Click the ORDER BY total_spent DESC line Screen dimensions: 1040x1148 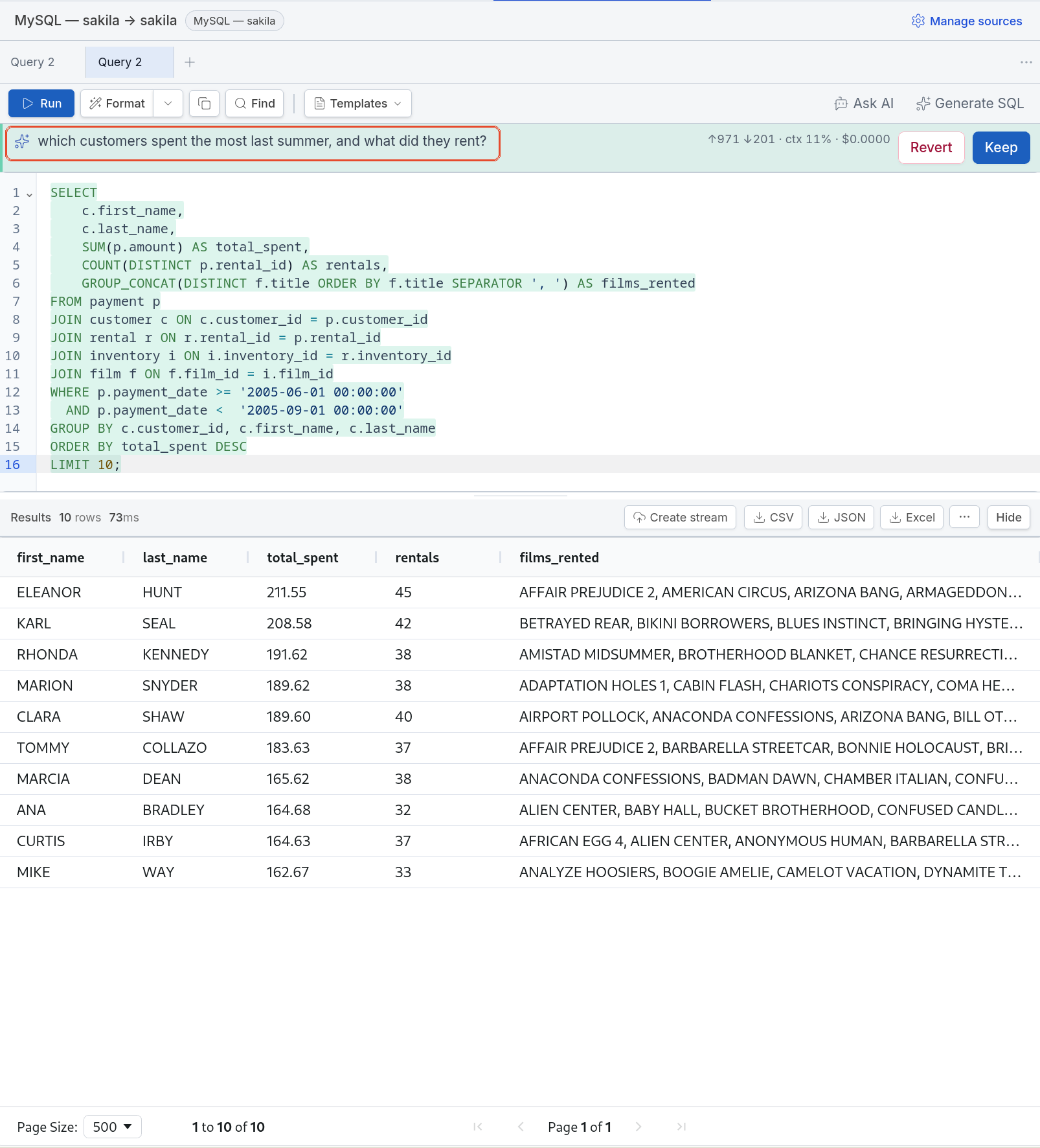coord(148,446)
